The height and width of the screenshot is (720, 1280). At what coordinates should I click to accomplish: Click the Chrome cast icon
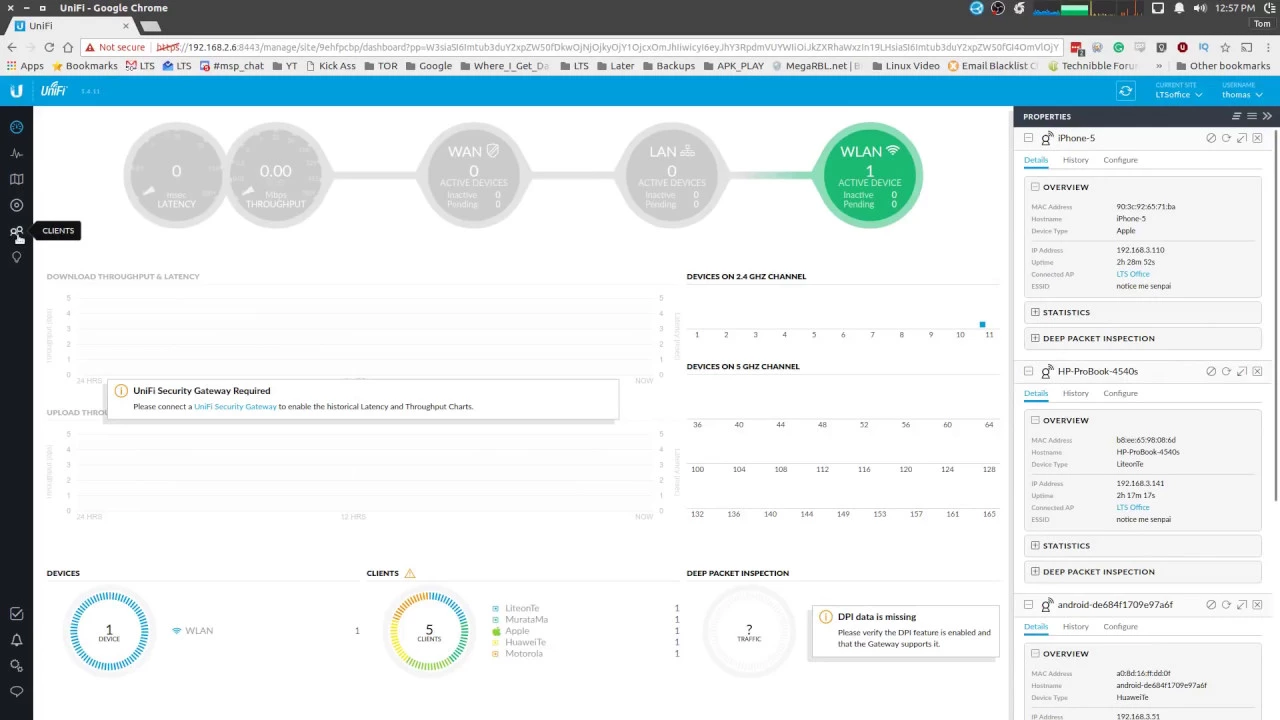click(1247, 47)
